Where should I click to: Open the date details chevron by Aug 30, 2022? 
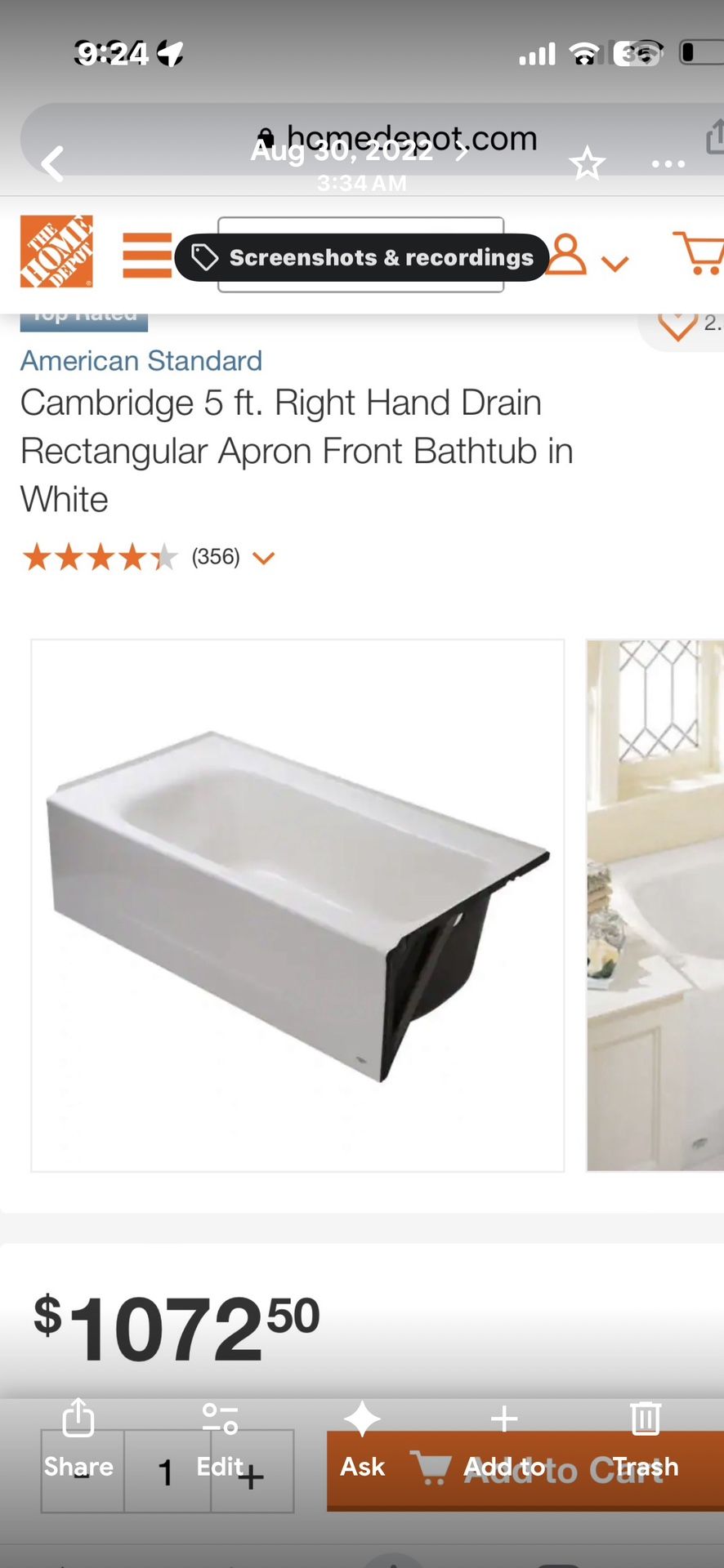[x=462, y=151]
